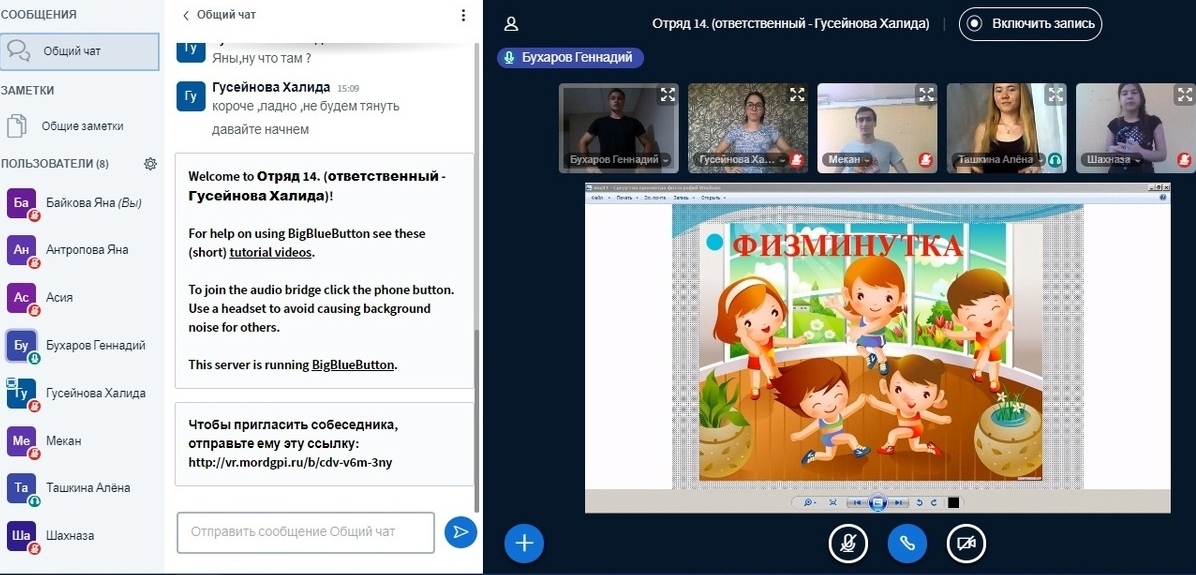
Task: Open the chat options three-dot menu
Action: point(463,15)
